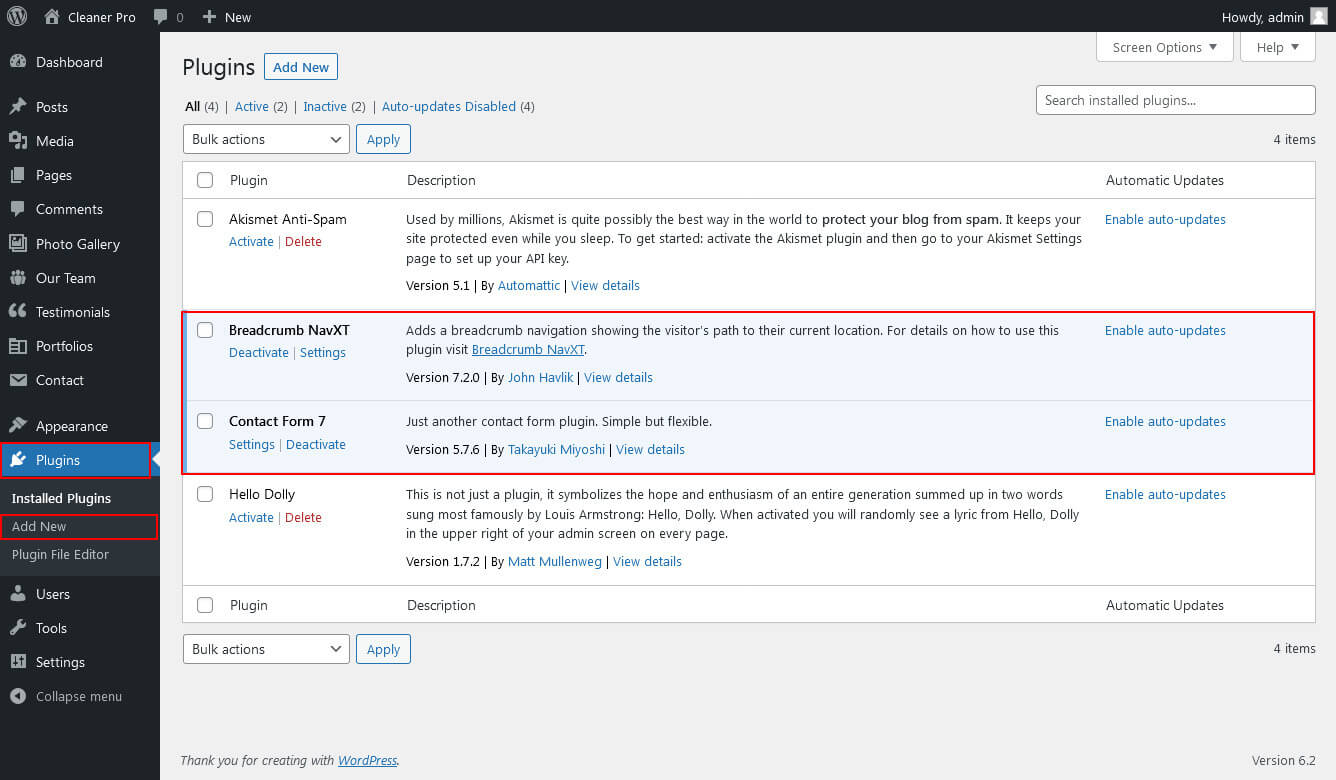This screenshot has width=1336, height=780.
Task: Click the Our Team group icon
Action: click(x=18, y=278)
